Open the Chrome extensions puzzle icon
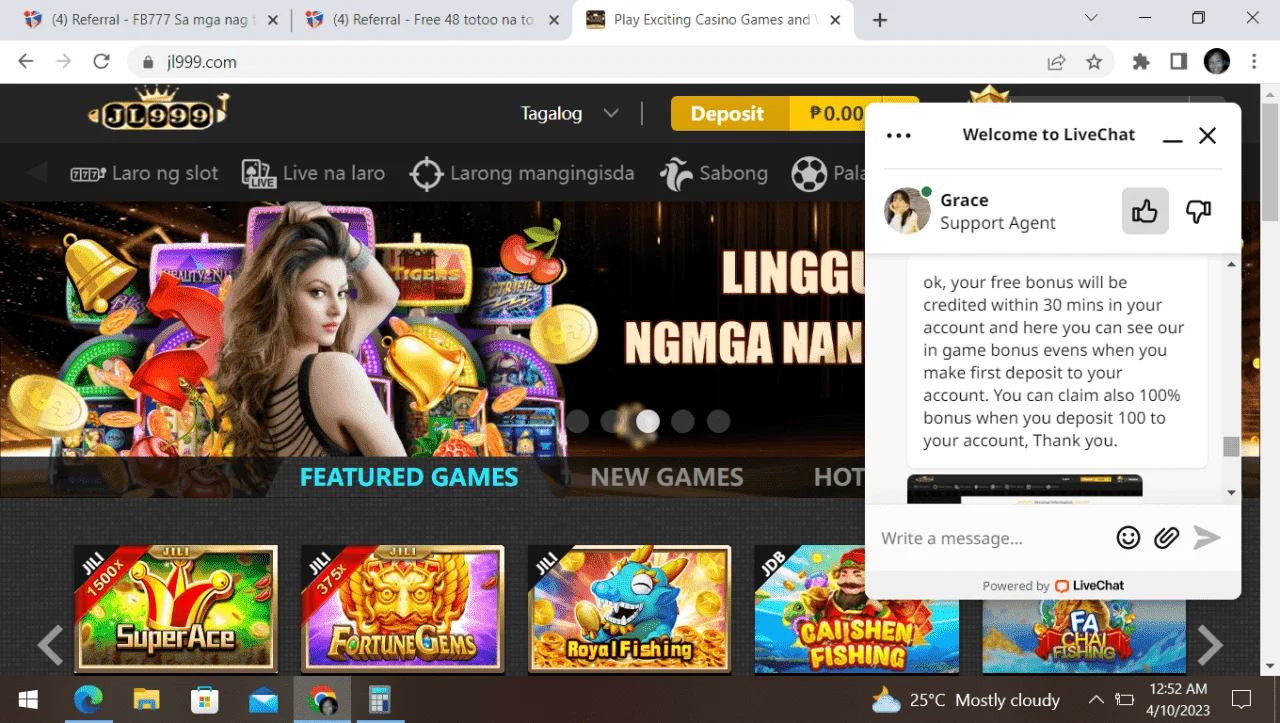Image resolution: width=1280 pixels, height=723 pixels. pyautogui.click(x=1141, y=62)
